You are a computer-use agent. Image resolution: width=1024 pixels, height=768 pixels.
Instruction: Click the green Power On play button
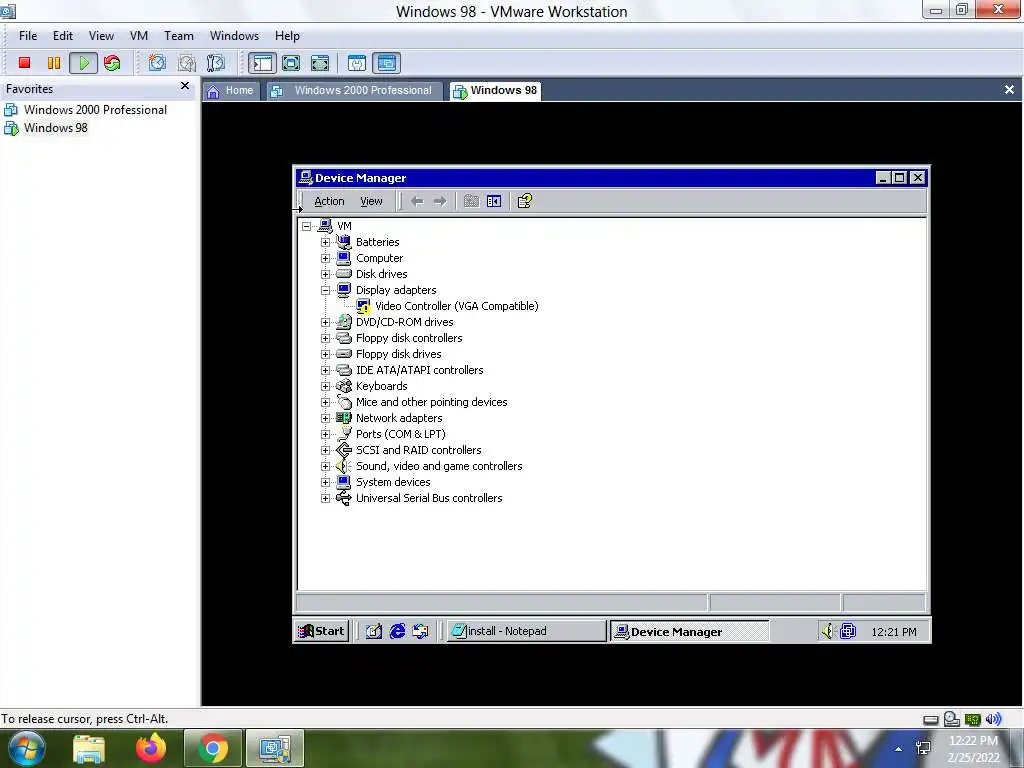click(x=84, y=63)
